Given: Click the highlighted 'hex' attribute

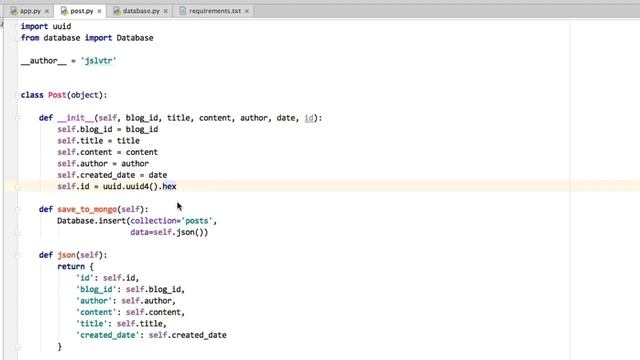Looking at the screenshot, I should pyautogui.click(x=169, y=186).
